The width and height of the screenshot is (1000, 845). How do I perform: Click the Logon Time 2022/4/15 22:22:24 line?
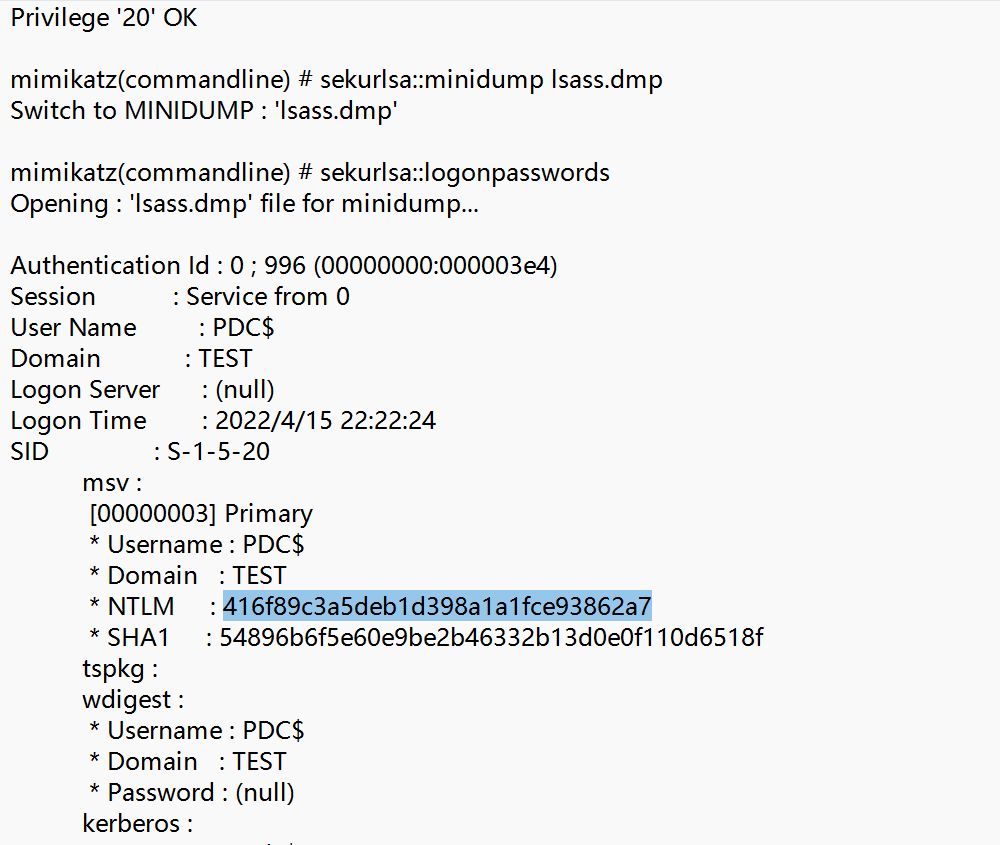(x=223, y=421)
